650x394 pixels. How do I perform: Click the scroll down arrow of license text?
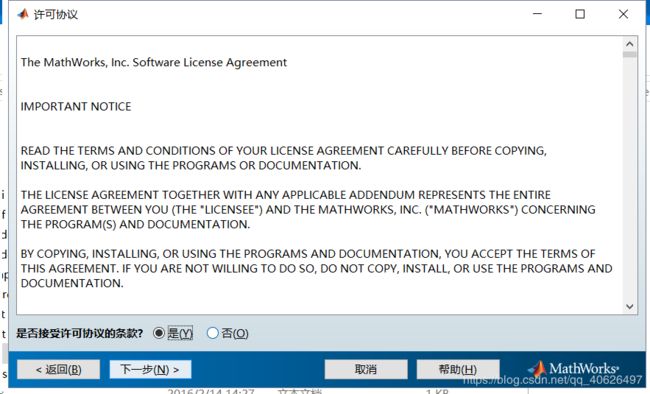pos(629,306)
